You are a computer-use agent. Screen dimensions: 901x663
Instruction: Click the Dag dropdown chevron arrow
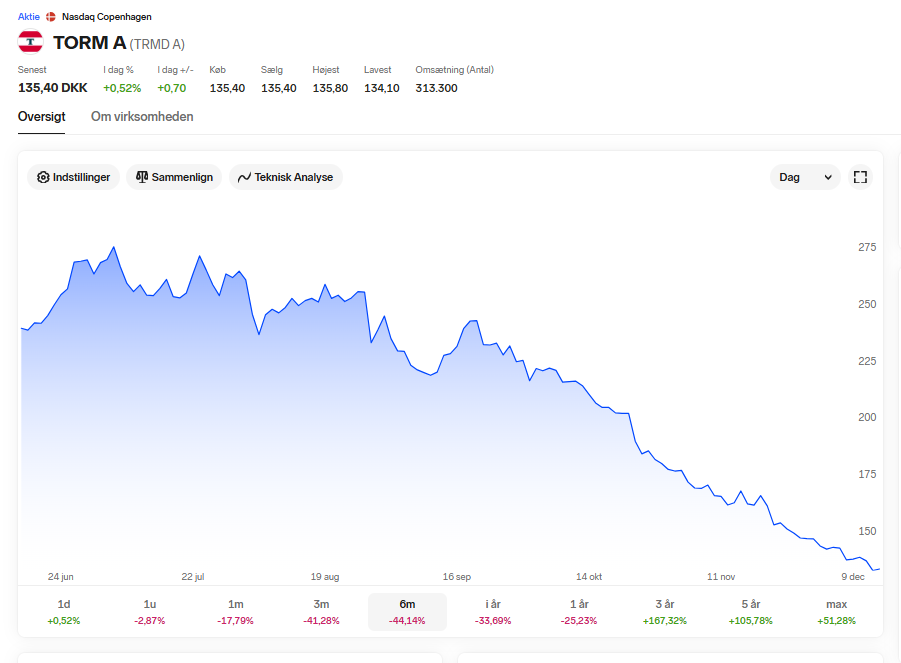pyautogui.click(x=828, y=178)
